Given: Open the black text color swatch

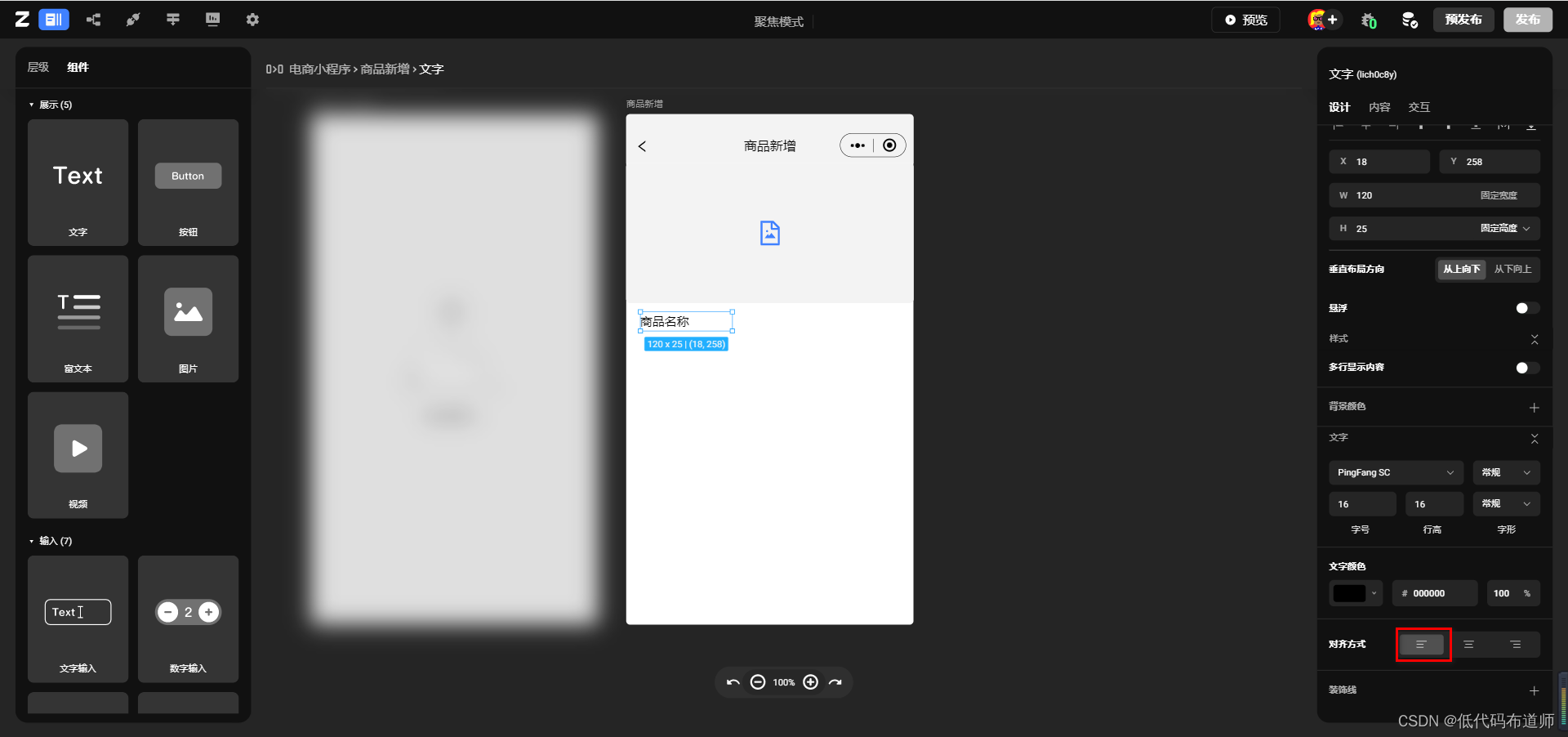Looking at the screenshot, I should point(1349,593).
